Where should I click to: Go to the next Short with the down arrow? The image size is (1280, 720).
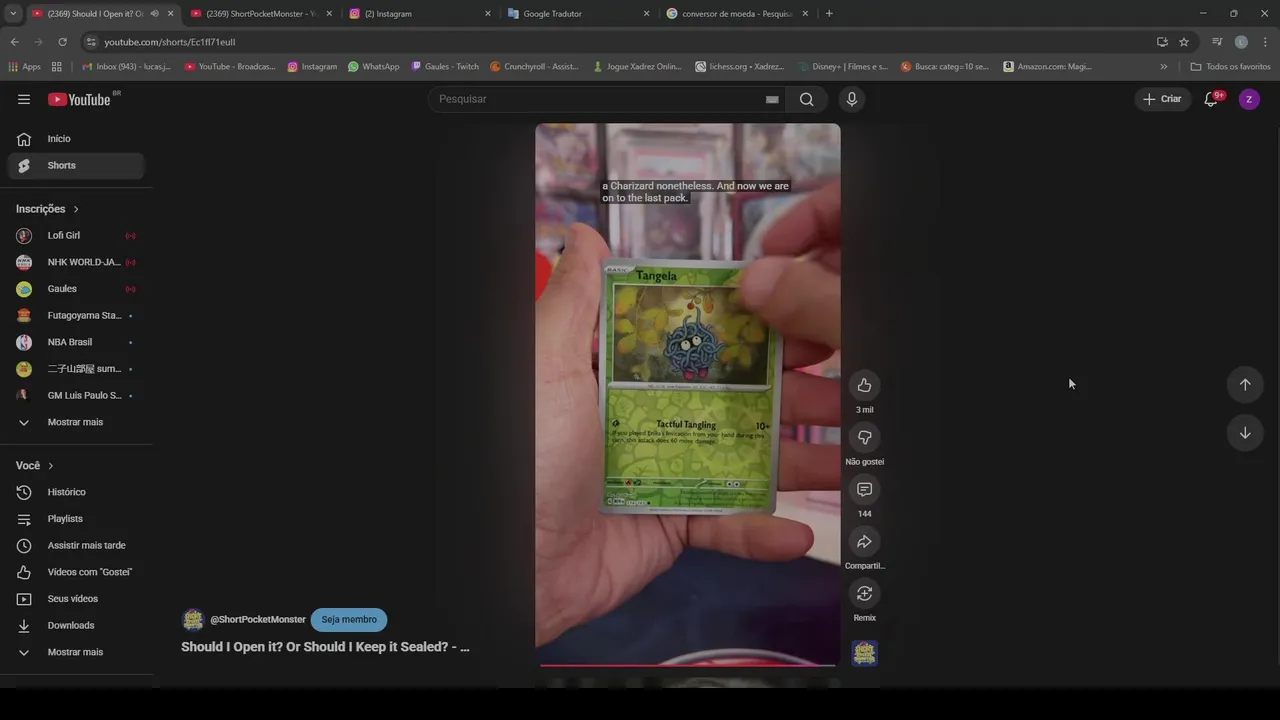(1245, 433)
